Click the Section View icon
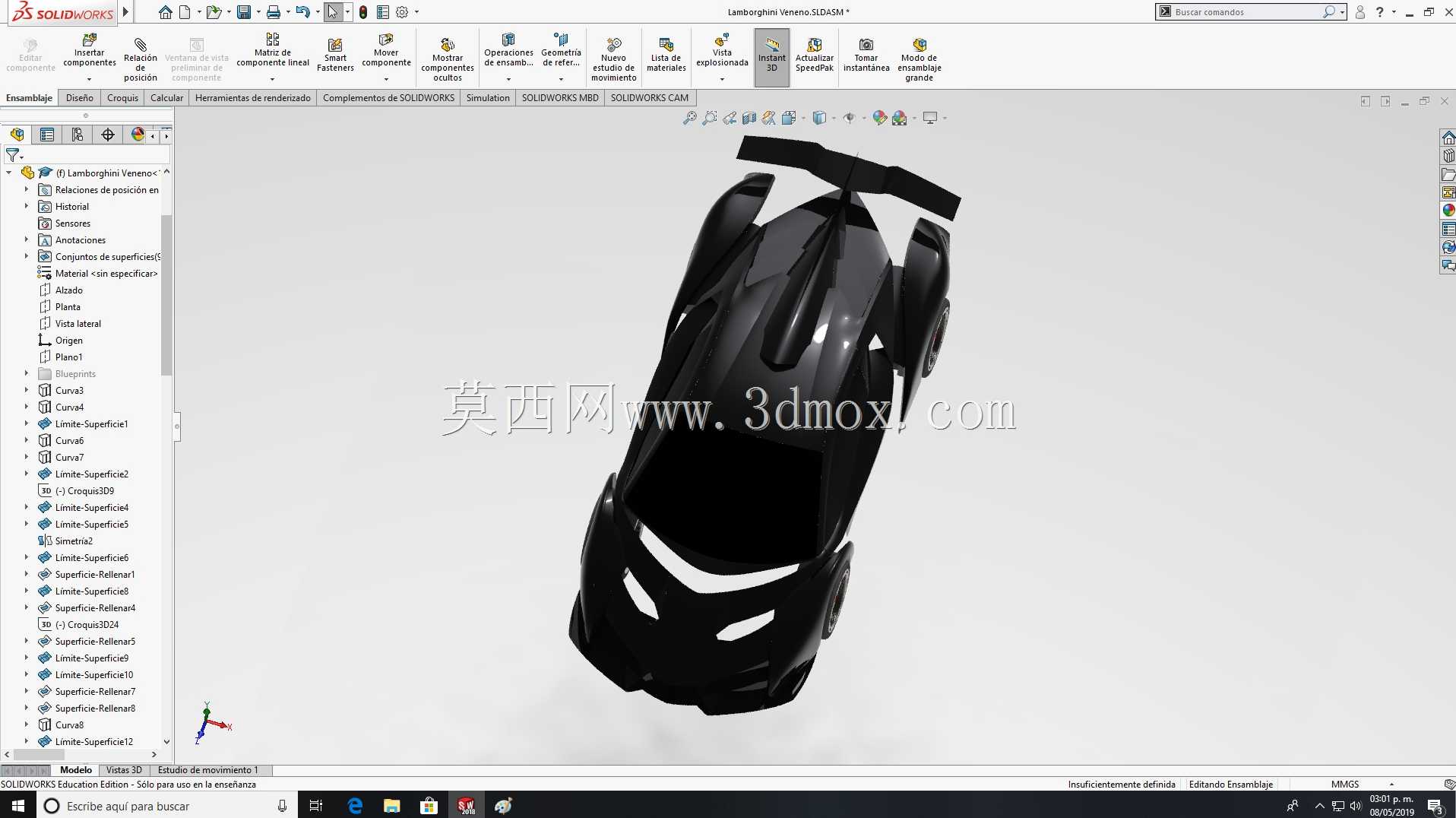 [749, 118]
